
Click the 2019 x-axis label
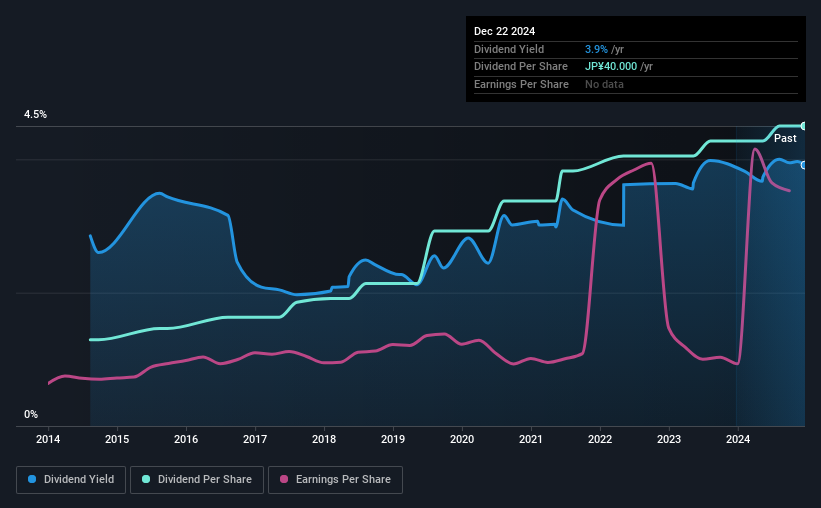click(x=393, y=439)
